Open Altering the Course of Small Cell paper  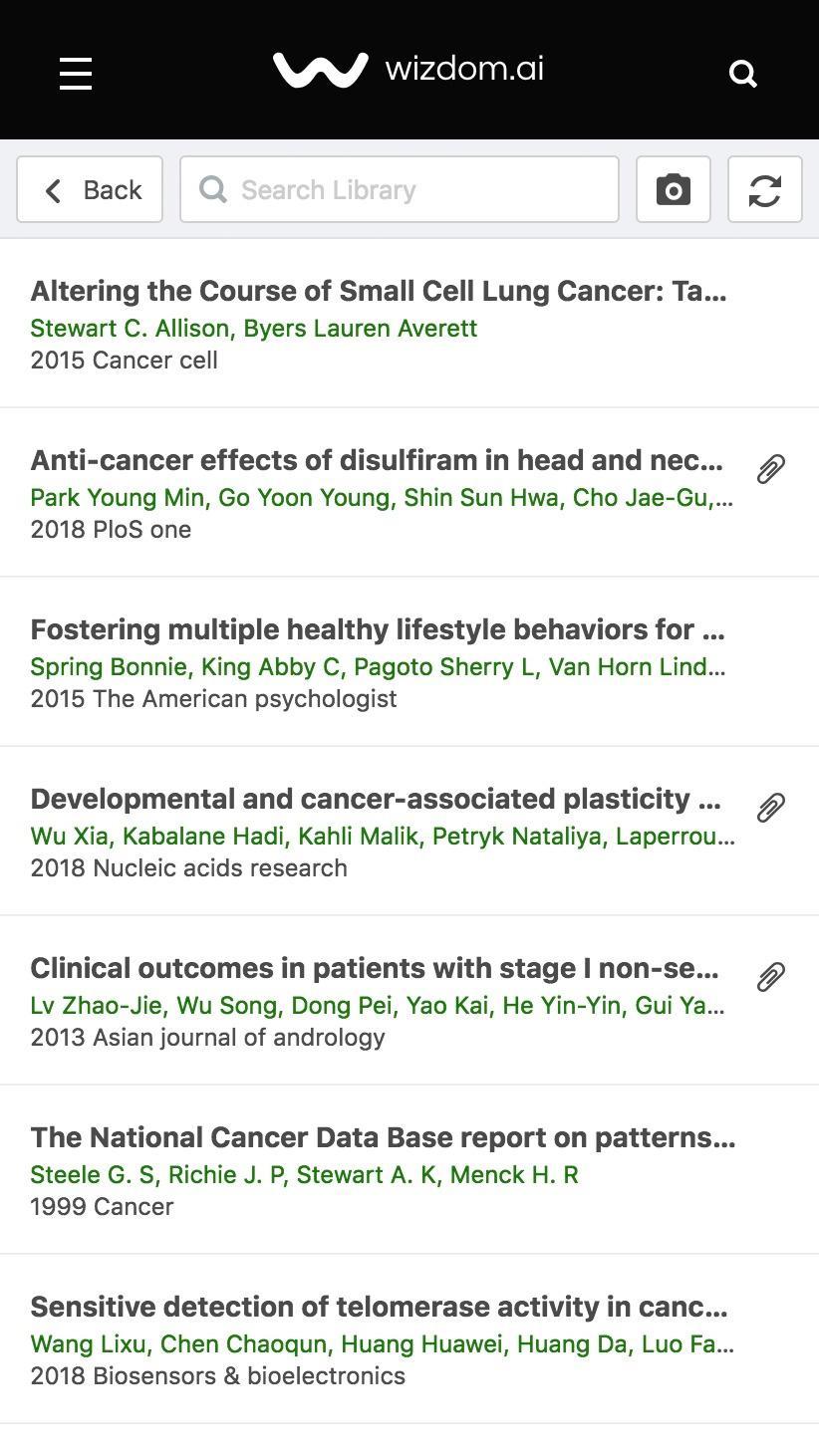tap(379, 291)
